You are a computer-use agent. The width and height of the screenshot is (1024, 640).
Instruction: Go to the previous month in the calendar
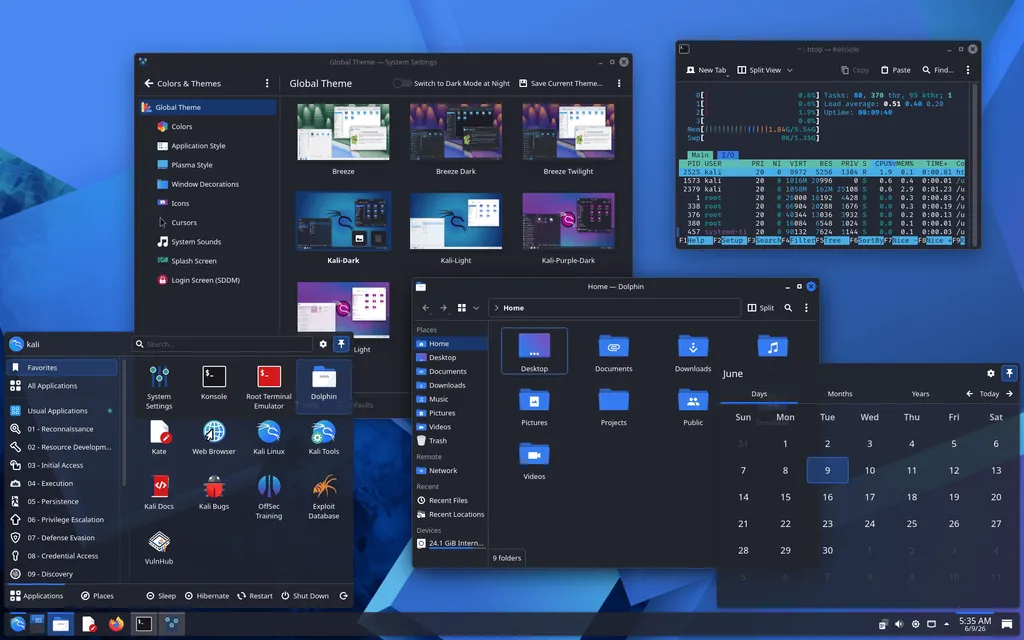969,394
